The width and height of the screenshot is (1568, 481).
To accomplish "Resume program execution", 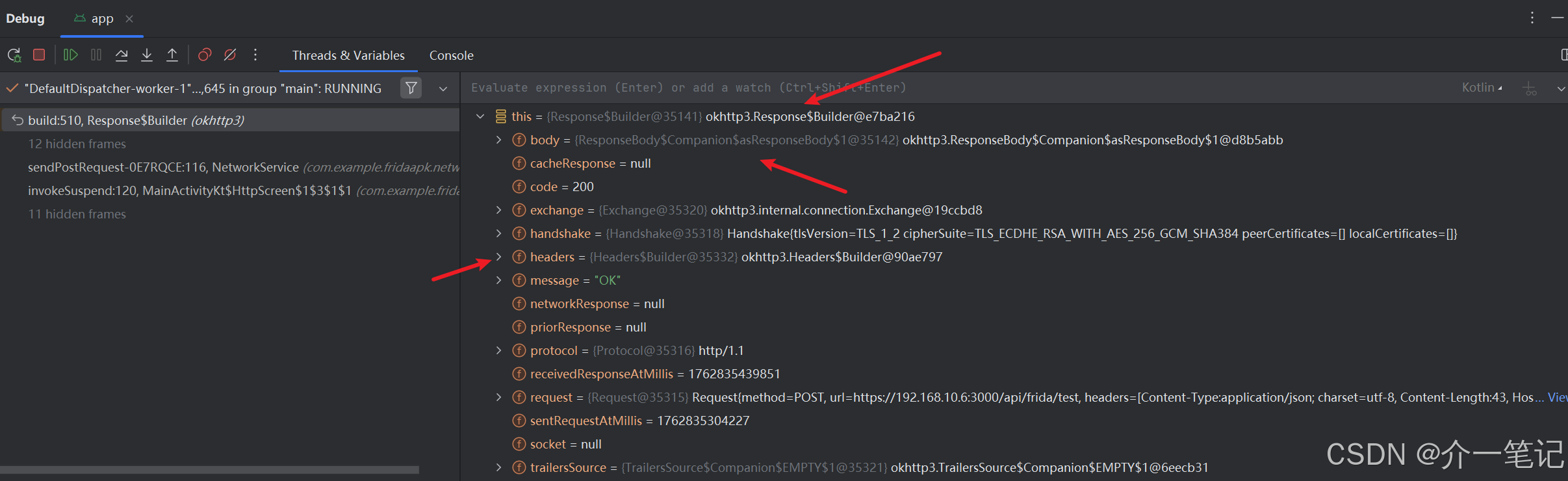I will pos(71,55).
